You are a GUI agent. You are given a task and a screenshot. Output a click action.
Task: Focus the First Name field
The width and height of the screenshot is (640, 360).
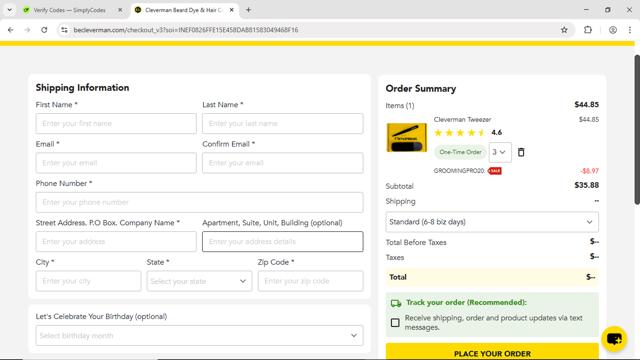point(116,123)
